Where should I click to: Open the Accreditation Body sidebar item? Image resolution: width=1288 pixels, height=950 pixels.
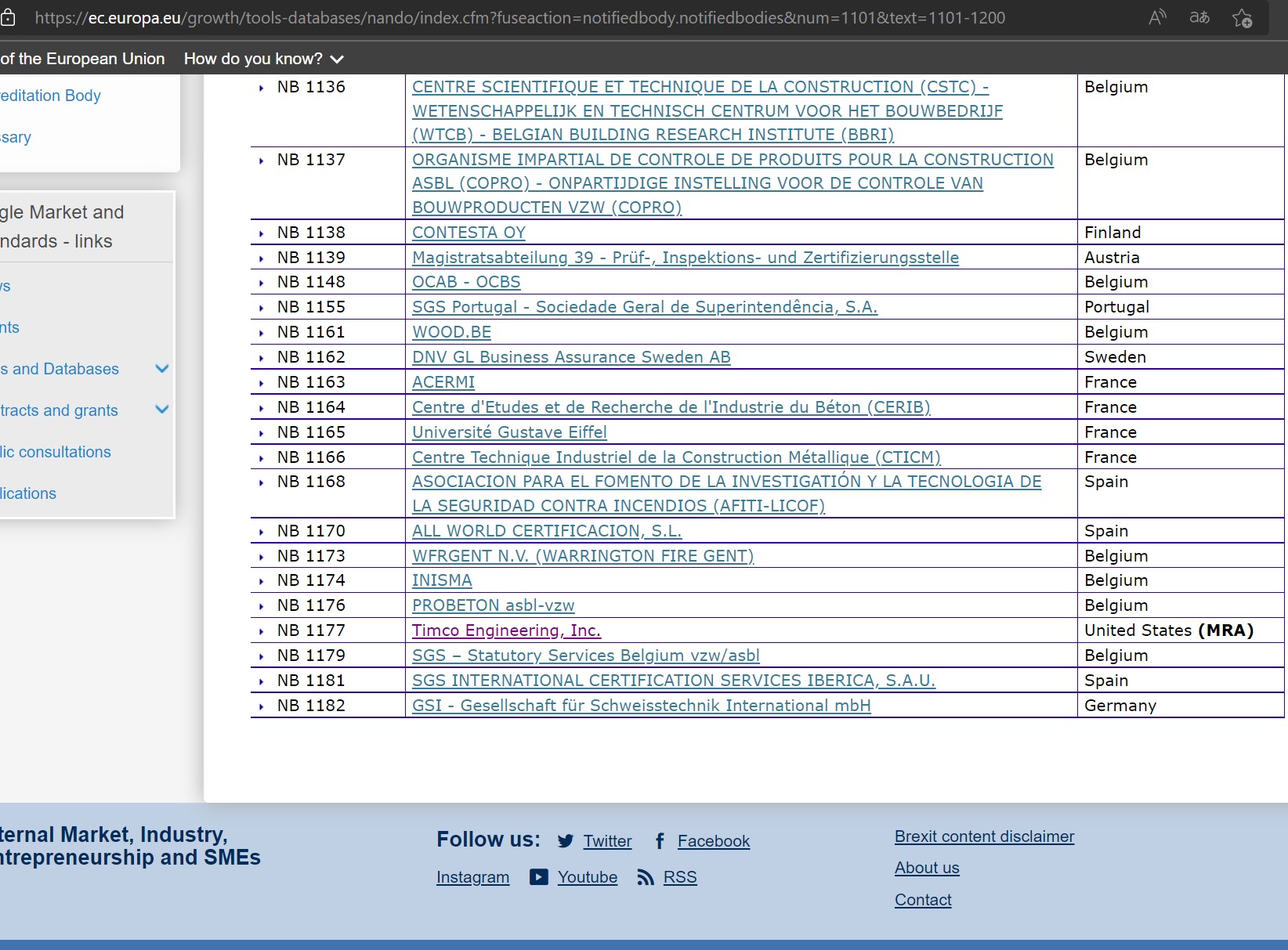point(50,96)
